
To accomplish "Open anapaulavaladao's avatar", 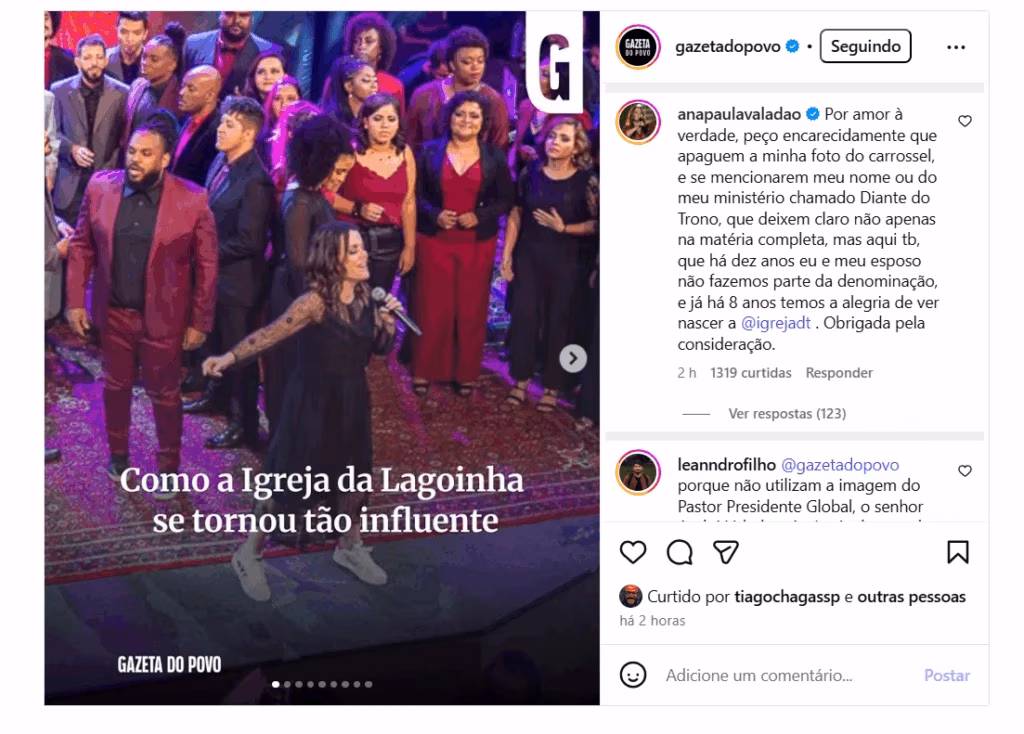I will [638, 122].
